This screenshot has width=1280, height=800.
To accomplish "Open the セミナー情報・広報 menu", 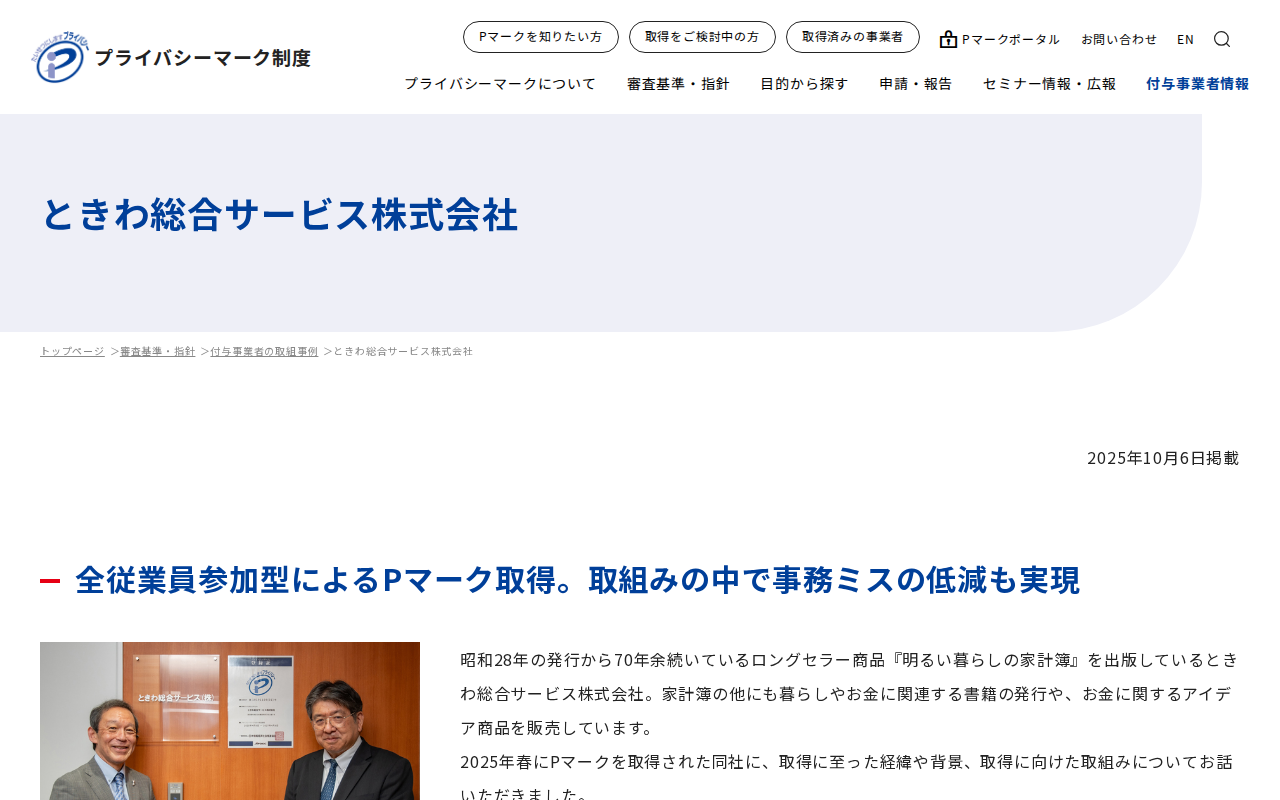I will (x=1049, y=84).
